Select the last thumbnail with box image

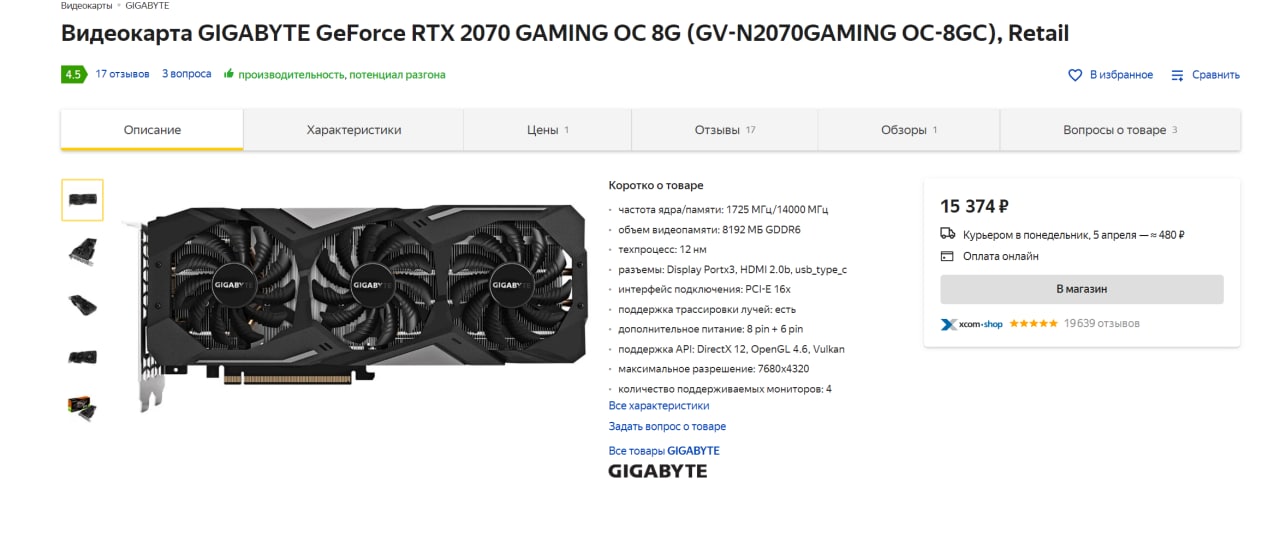82,408
